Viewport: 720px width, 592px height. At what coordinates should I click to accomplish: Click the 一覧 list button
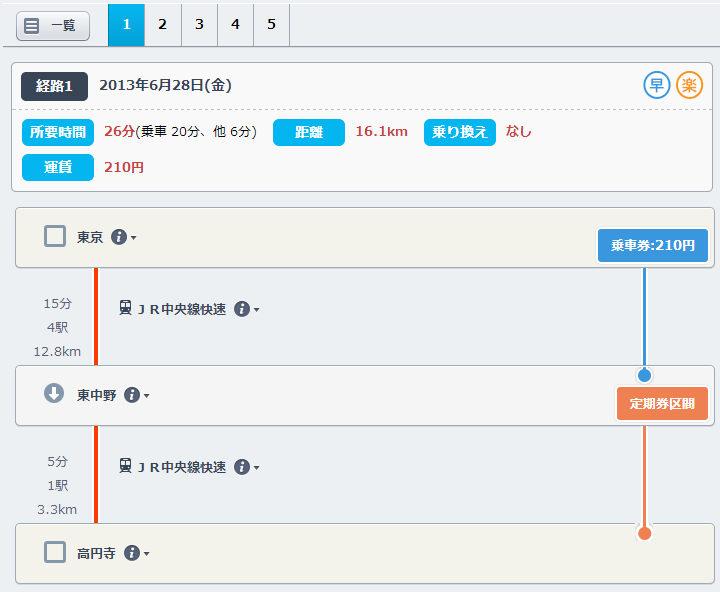pyautogui.click(x=53, y=26)
